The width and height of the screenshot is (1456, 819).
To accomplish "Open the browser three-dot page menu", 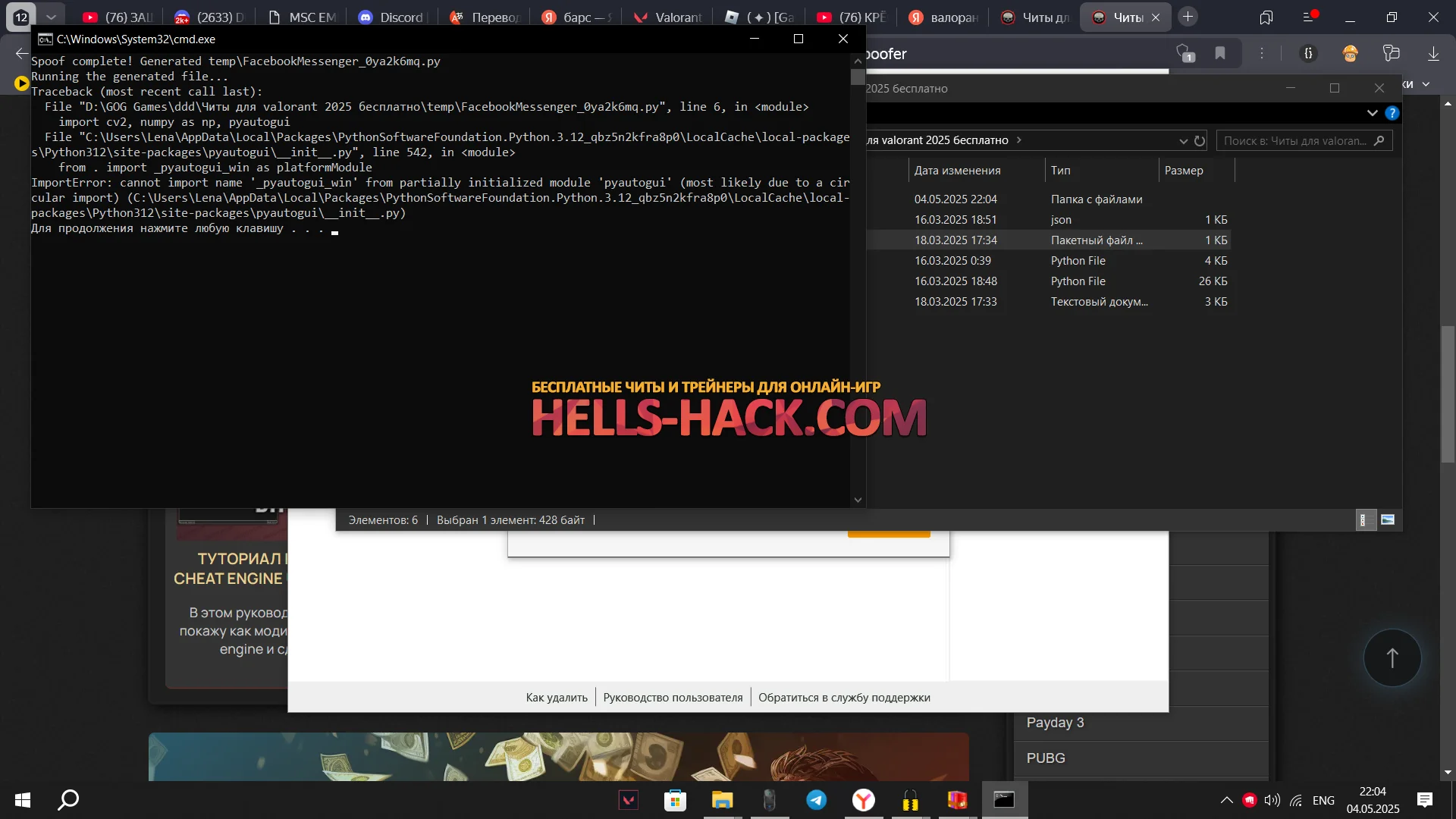I will 1262,53.
